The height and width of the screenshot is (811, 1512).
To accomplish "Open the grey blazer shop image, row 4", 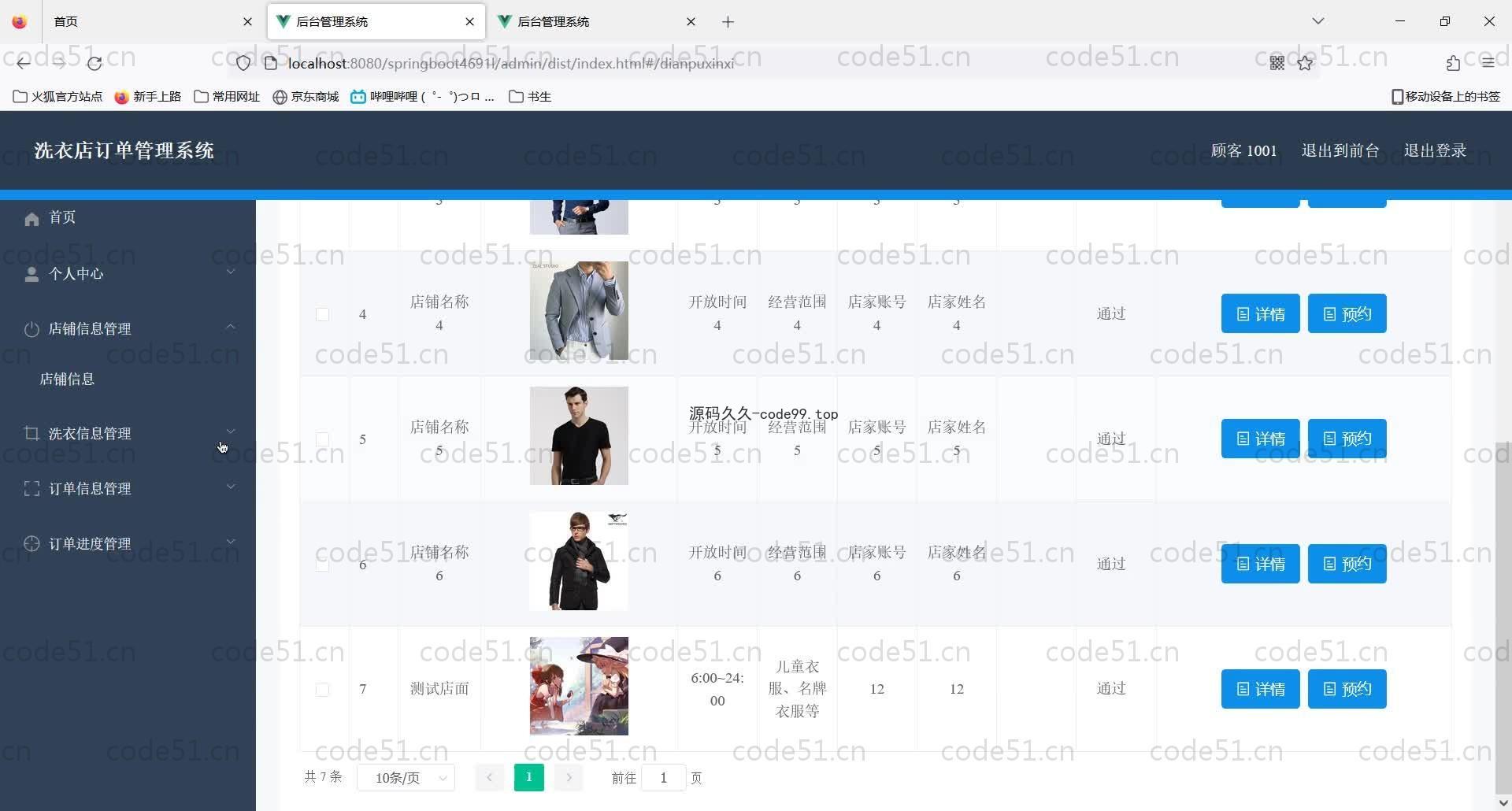I will pos(579,310).
